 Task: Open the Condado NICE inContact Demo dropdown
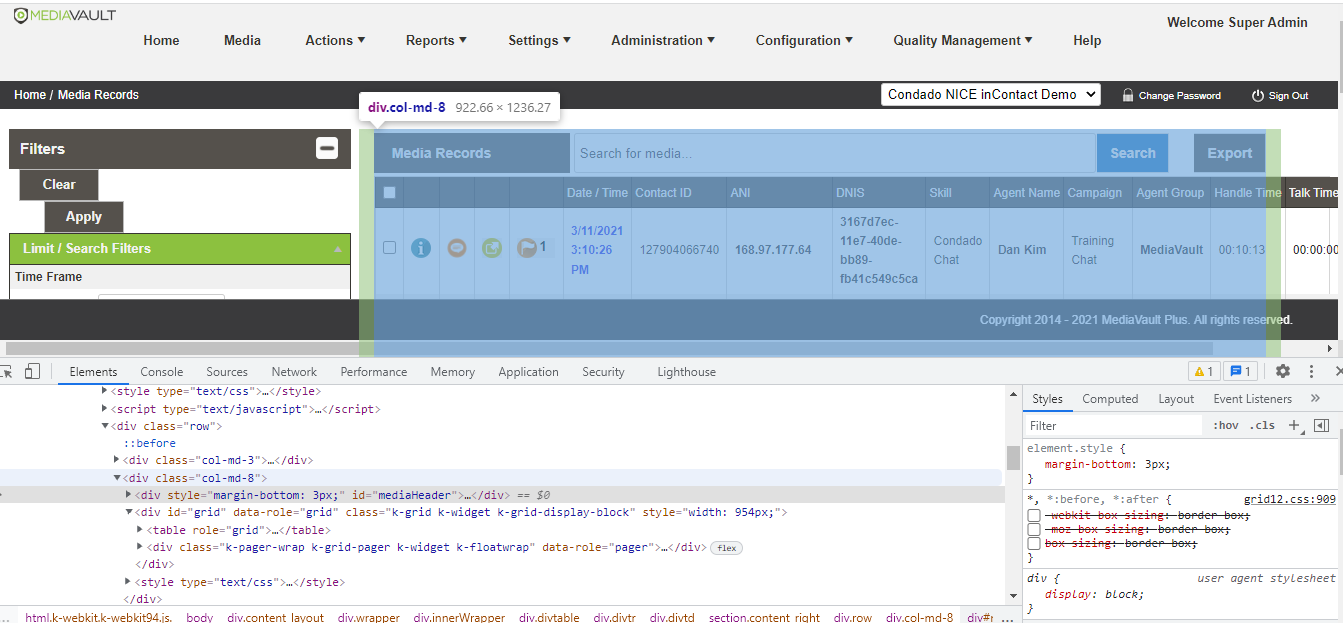click(x=991, y=94)
